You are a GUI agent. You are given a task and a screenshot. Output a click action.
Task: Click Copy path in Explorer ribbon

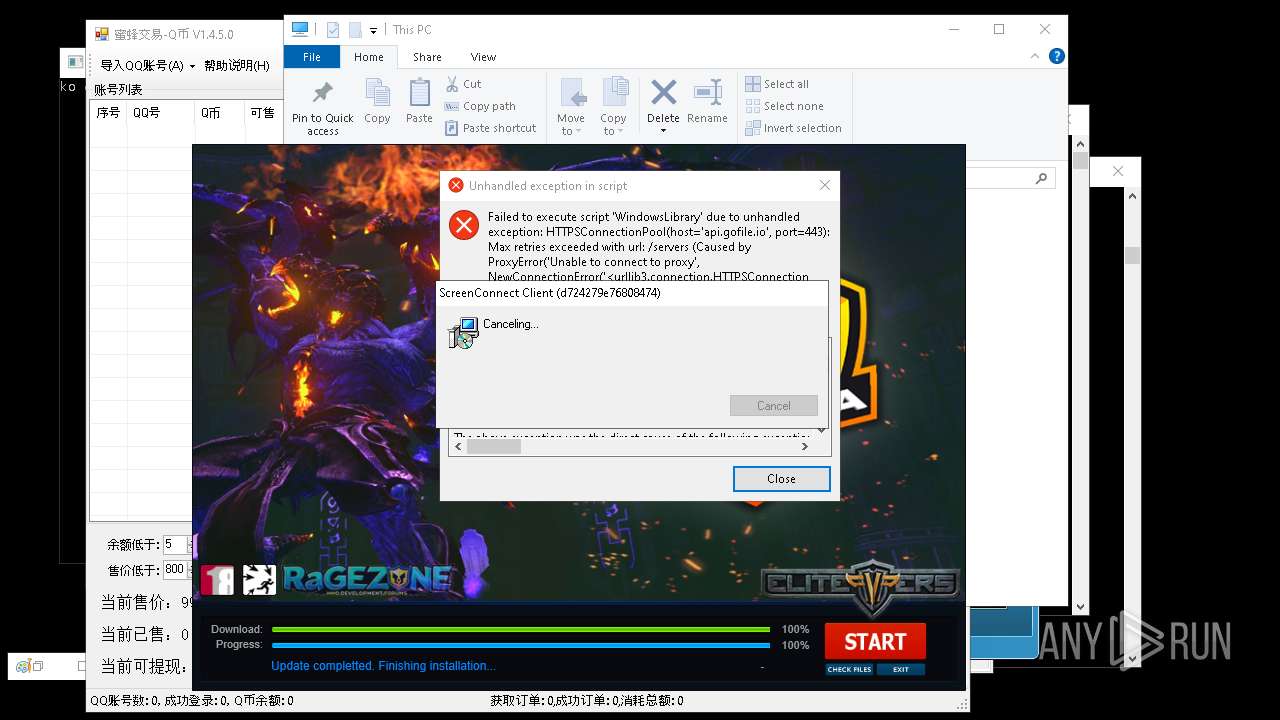coord(480,106)
